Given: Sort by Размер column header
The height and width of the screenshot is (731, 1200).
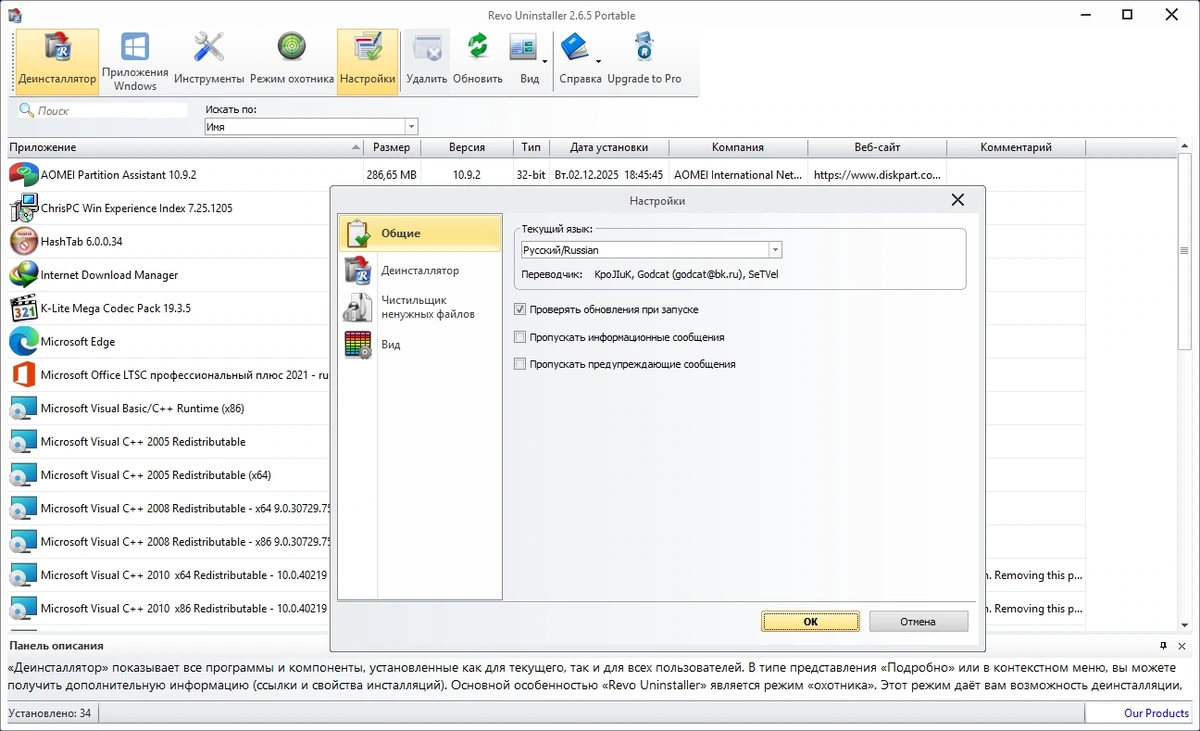Looking at the screenshot, I should click(392, 147).
